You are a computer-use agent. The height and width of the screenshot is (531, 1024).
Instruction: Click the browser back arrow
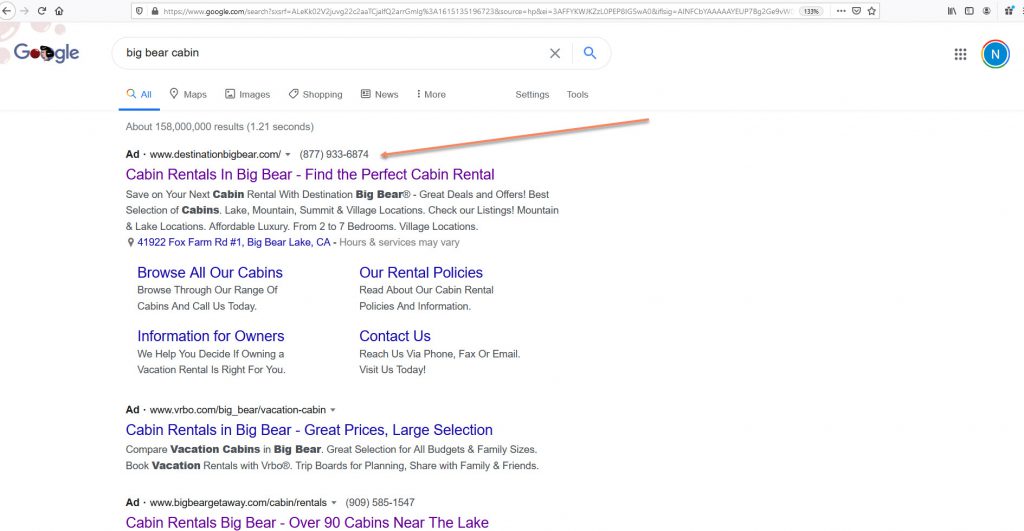point(6,11)
